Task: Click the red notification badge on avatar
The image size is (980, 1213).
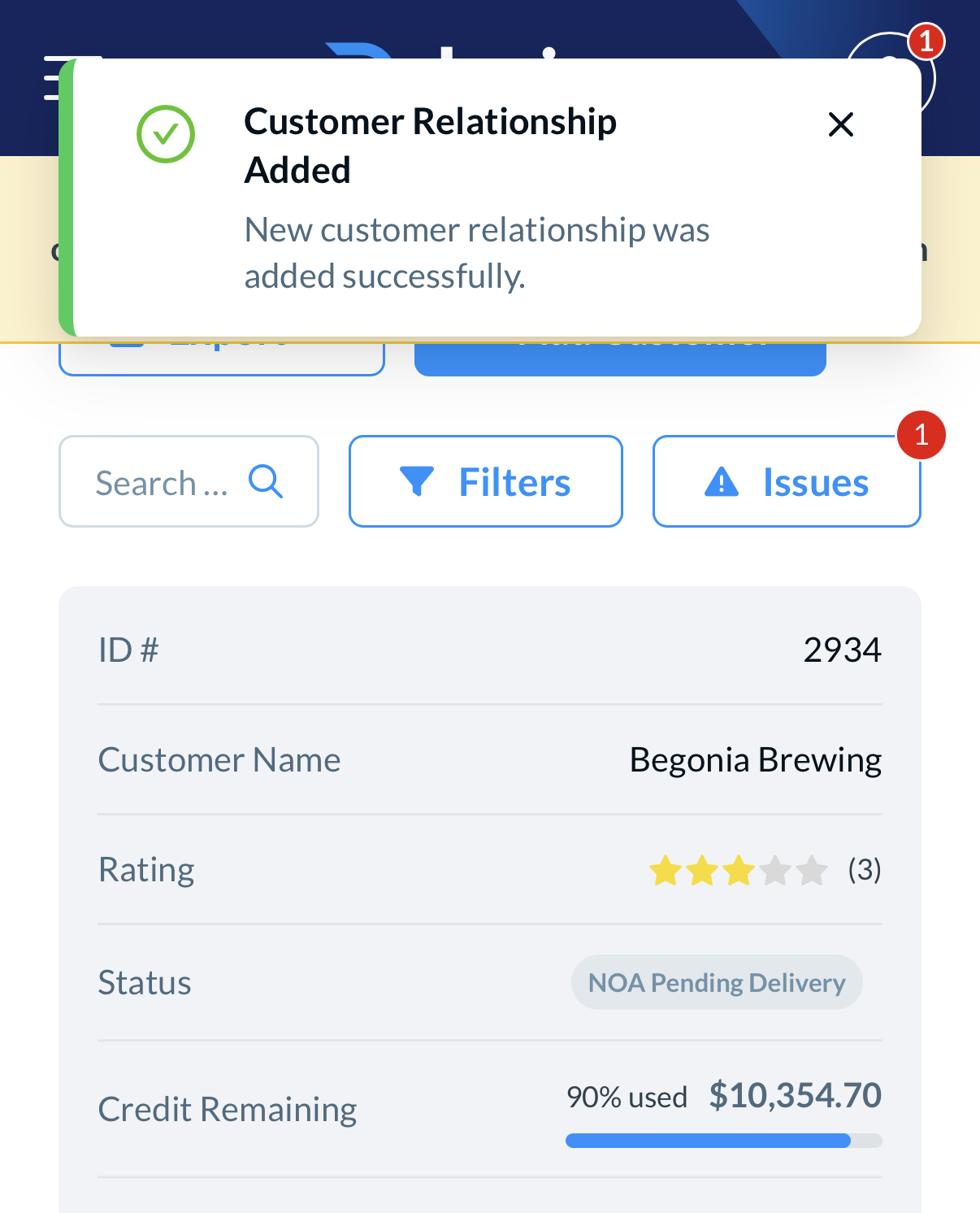Action: point(926,41)
